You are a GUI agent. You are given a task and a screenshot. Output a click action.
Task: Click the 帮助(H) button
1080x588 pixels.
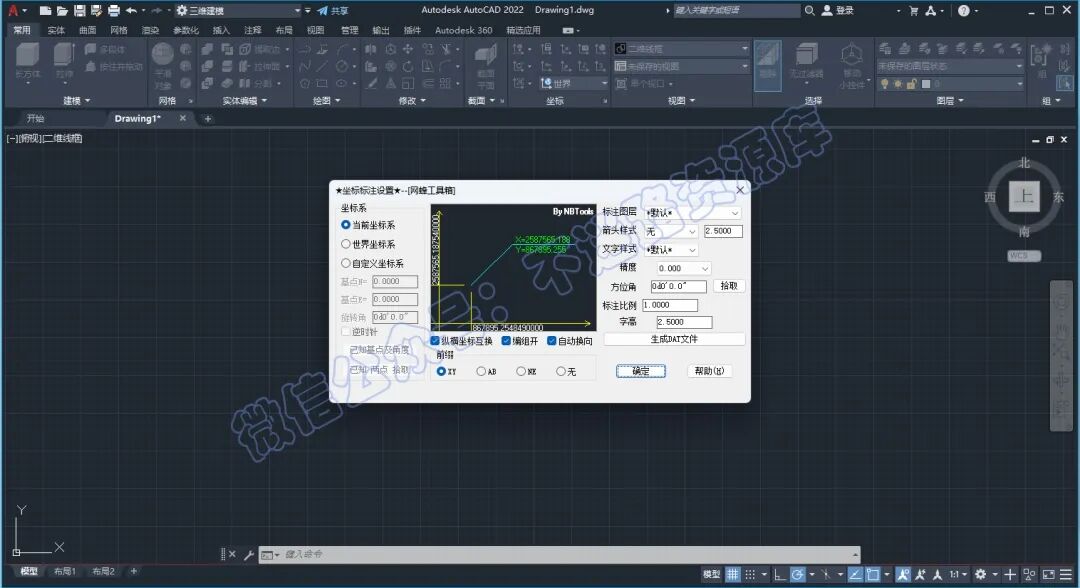tap(709, 371)
